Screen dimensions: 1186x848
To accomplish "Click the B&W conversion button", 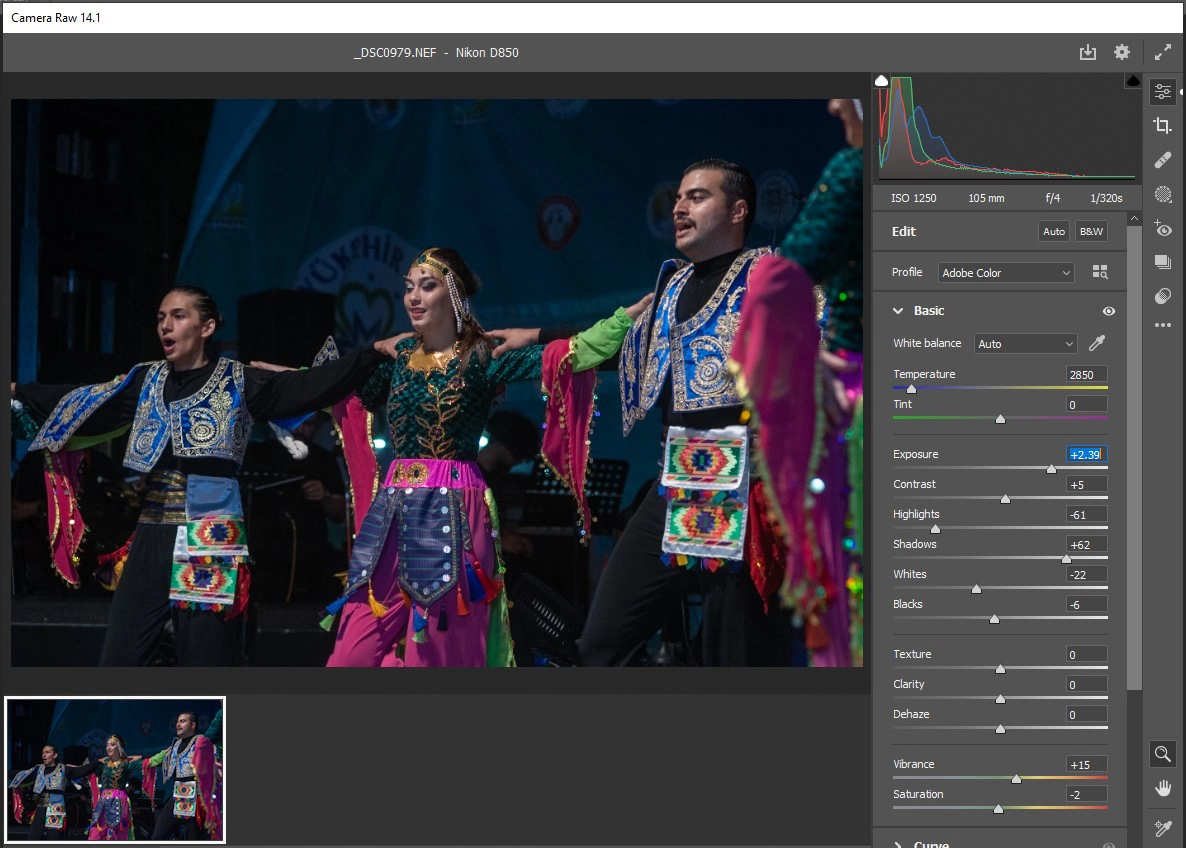I will pos(1091,231).
